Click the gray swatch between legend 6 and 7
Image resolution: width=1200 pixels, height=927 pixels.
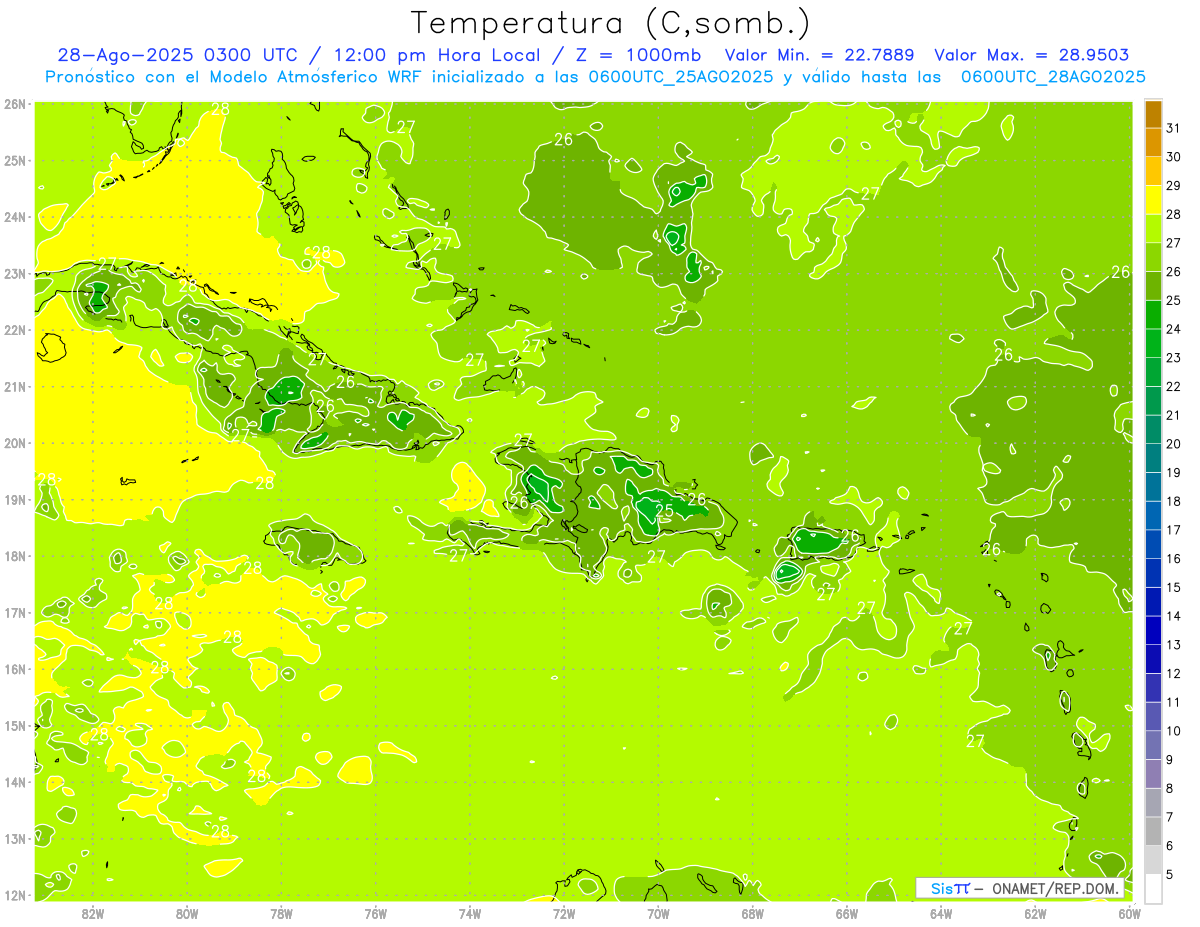pos(1153,832)
